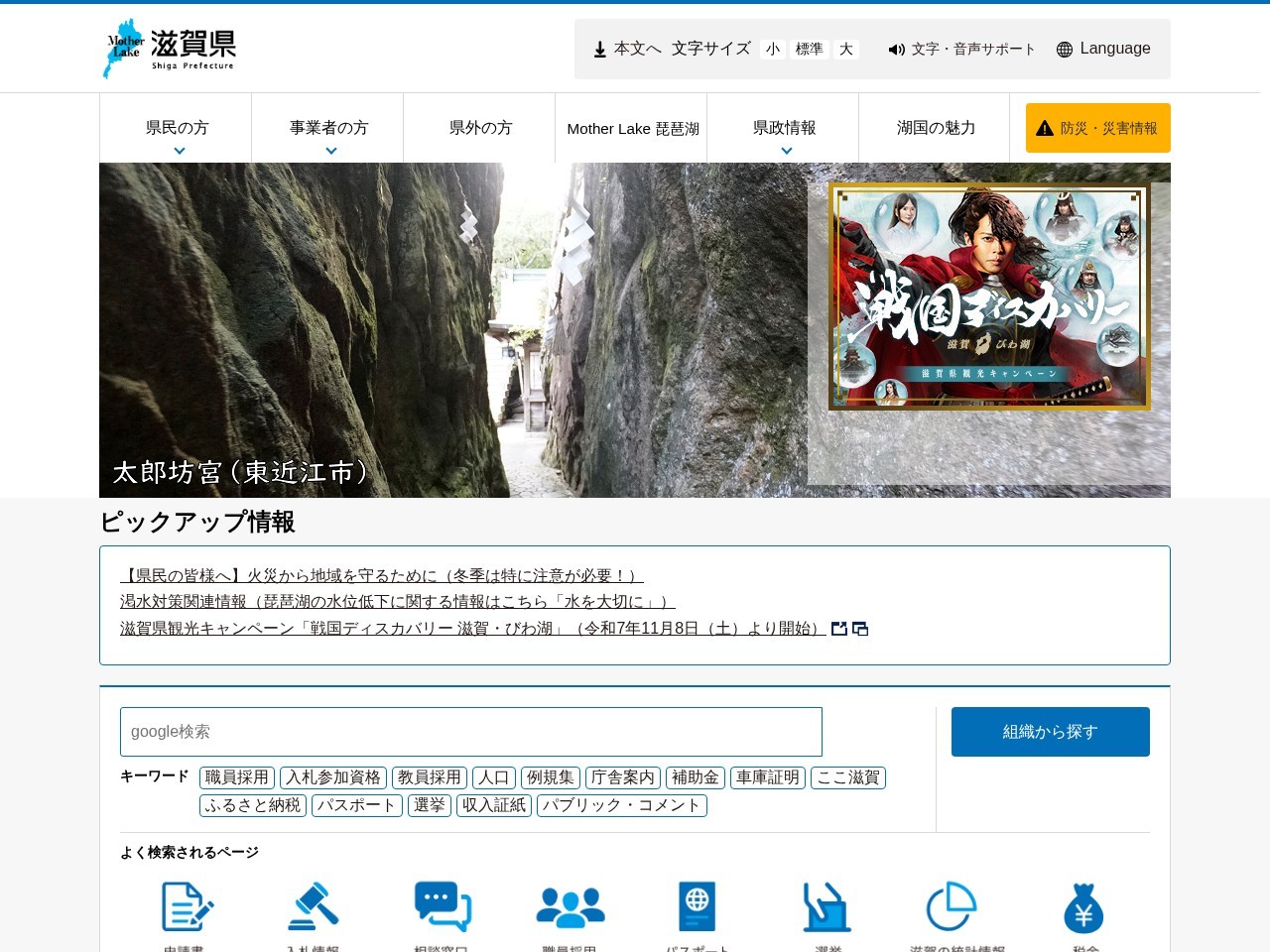This screenshot has height=952, width=1270.
Task: Select the パブリック・コメント keyword tag
Action: point(622,805)
